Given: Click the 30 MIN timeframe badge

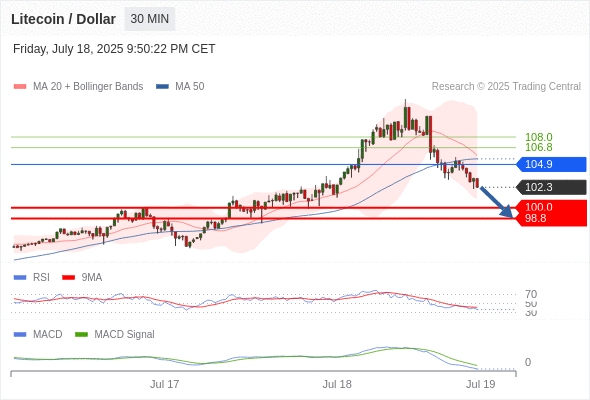Looking at the screenshot, I should pyautogui.click(x=150, y=19).
